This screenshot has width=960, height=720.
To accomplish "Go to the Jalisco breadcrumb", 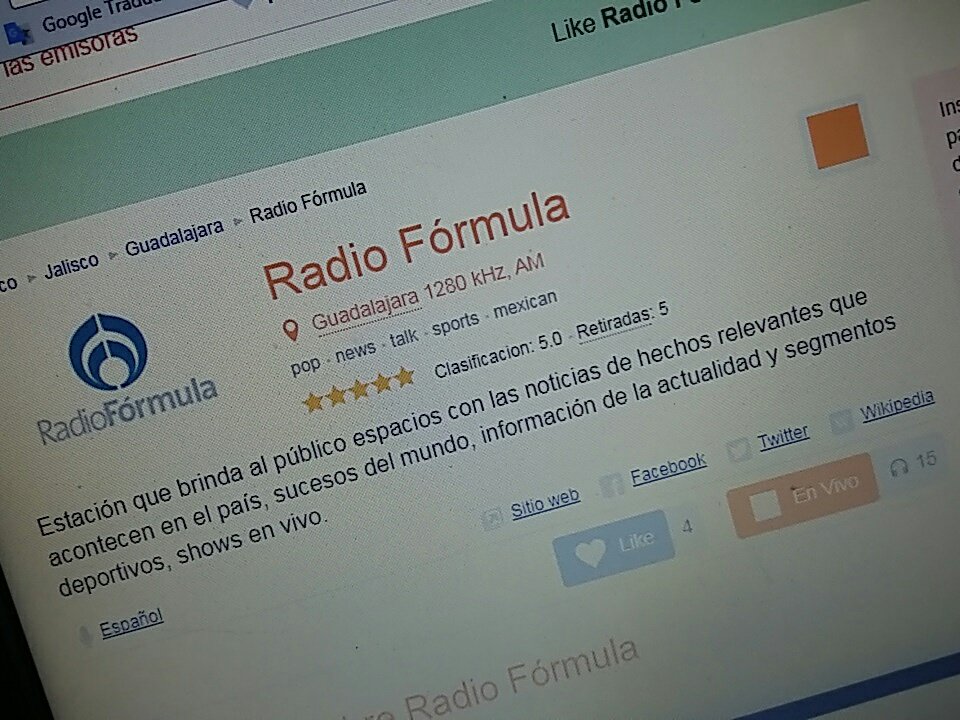I will 71,266.
